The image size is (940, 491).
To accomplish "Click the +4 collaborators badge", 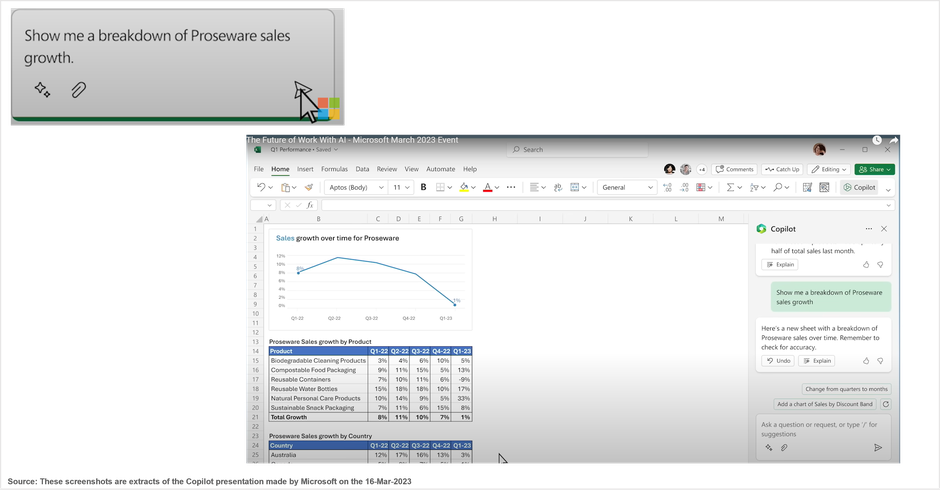I will coord(702,169).
